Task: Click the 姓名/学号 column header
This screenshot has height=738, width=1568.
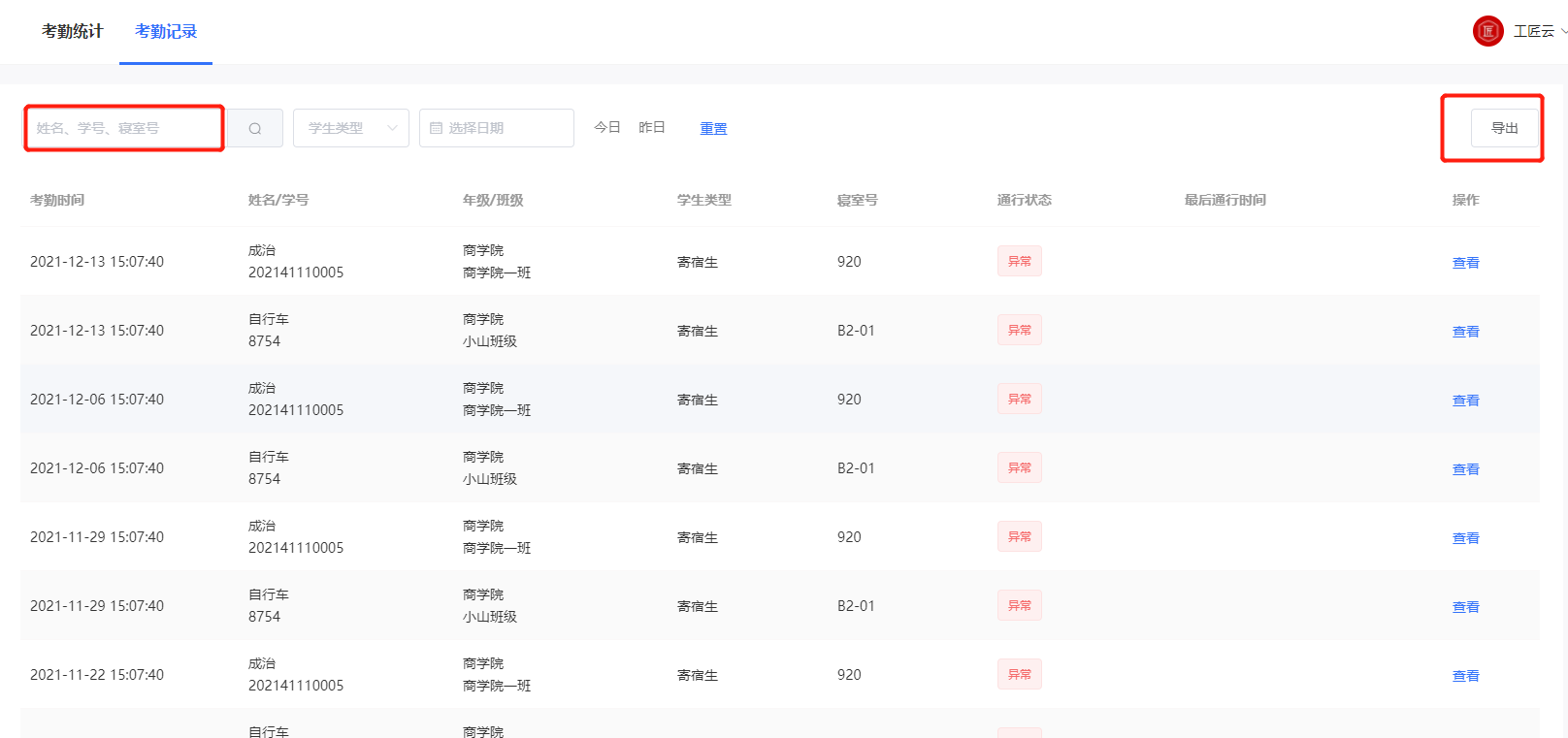Action: point(278,200)
